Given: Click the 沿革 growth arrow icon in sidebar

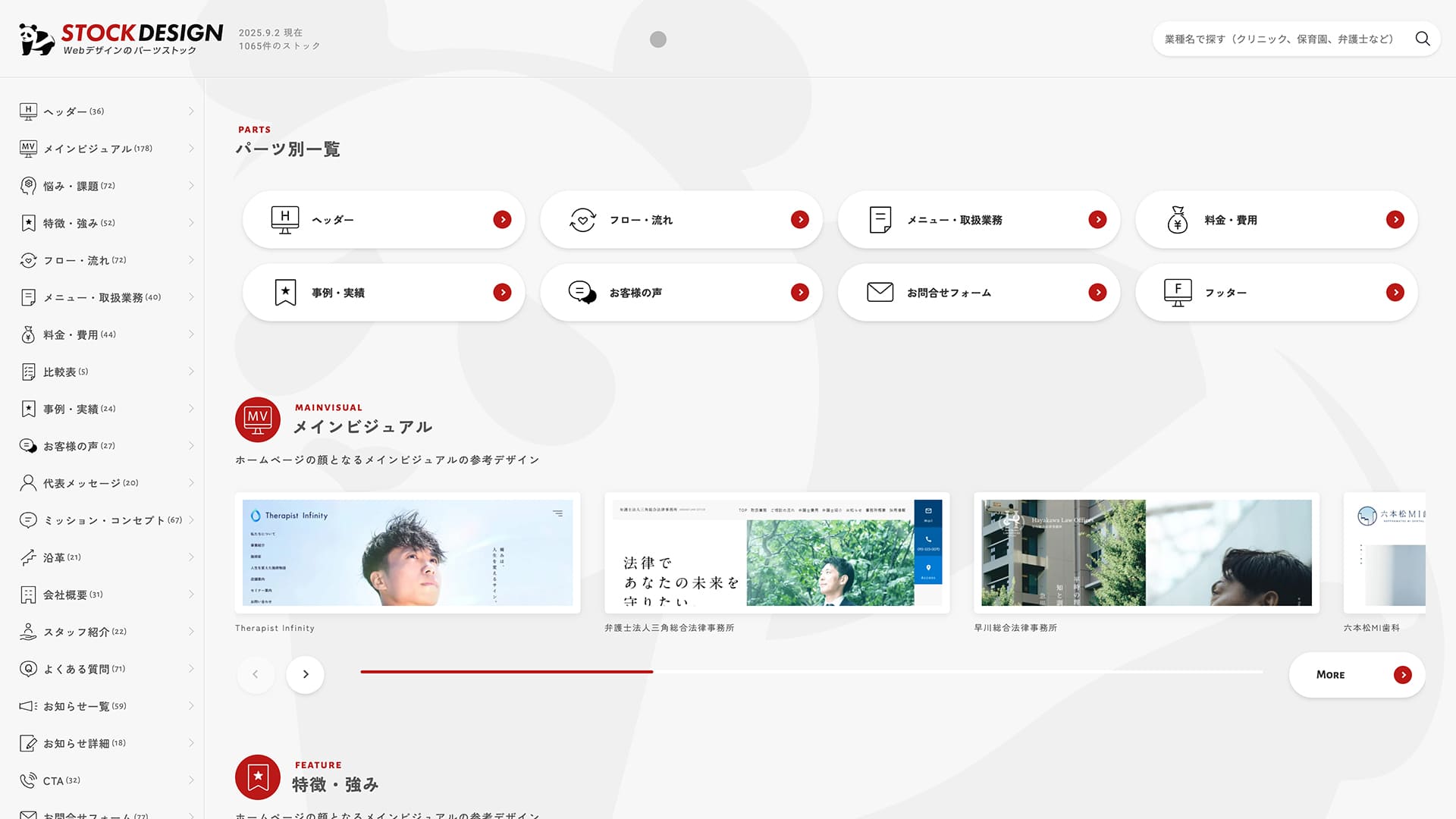Looking at the screenshot, I should tap(28, 557).
